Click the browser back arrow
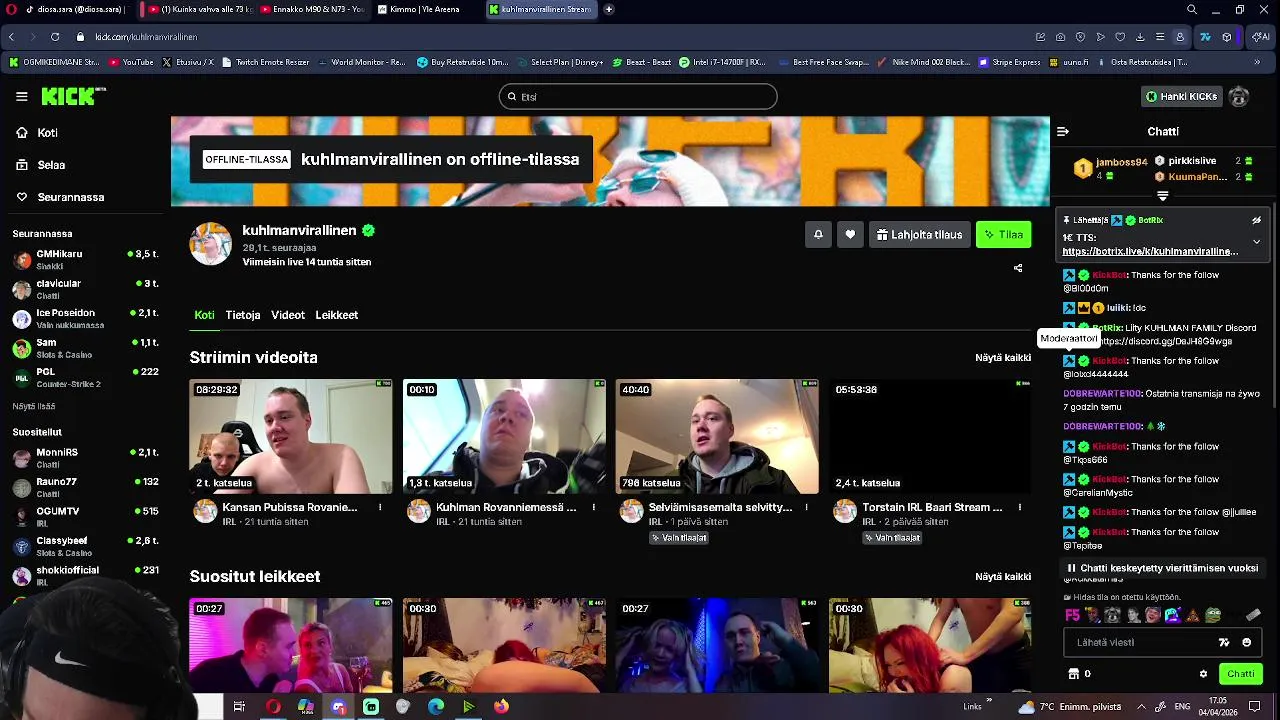1280x720 pixels. point(11,37)
